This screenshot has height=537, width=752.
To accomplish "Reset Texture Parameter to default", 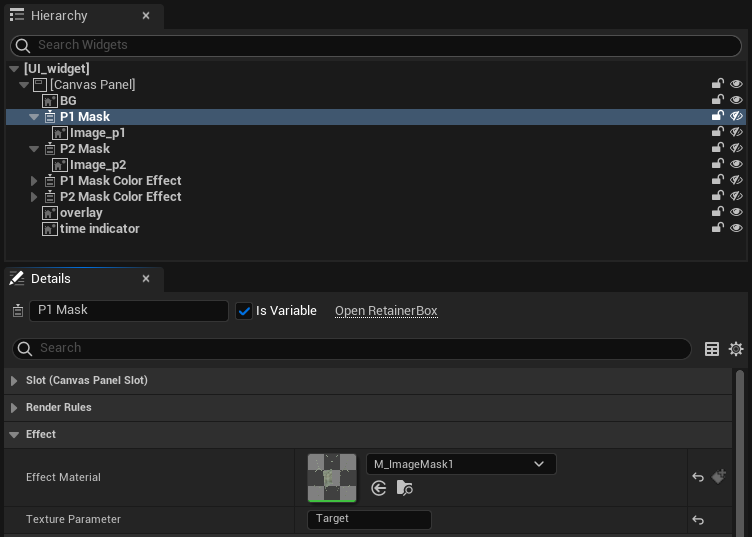I will click(x=698, y=520).
